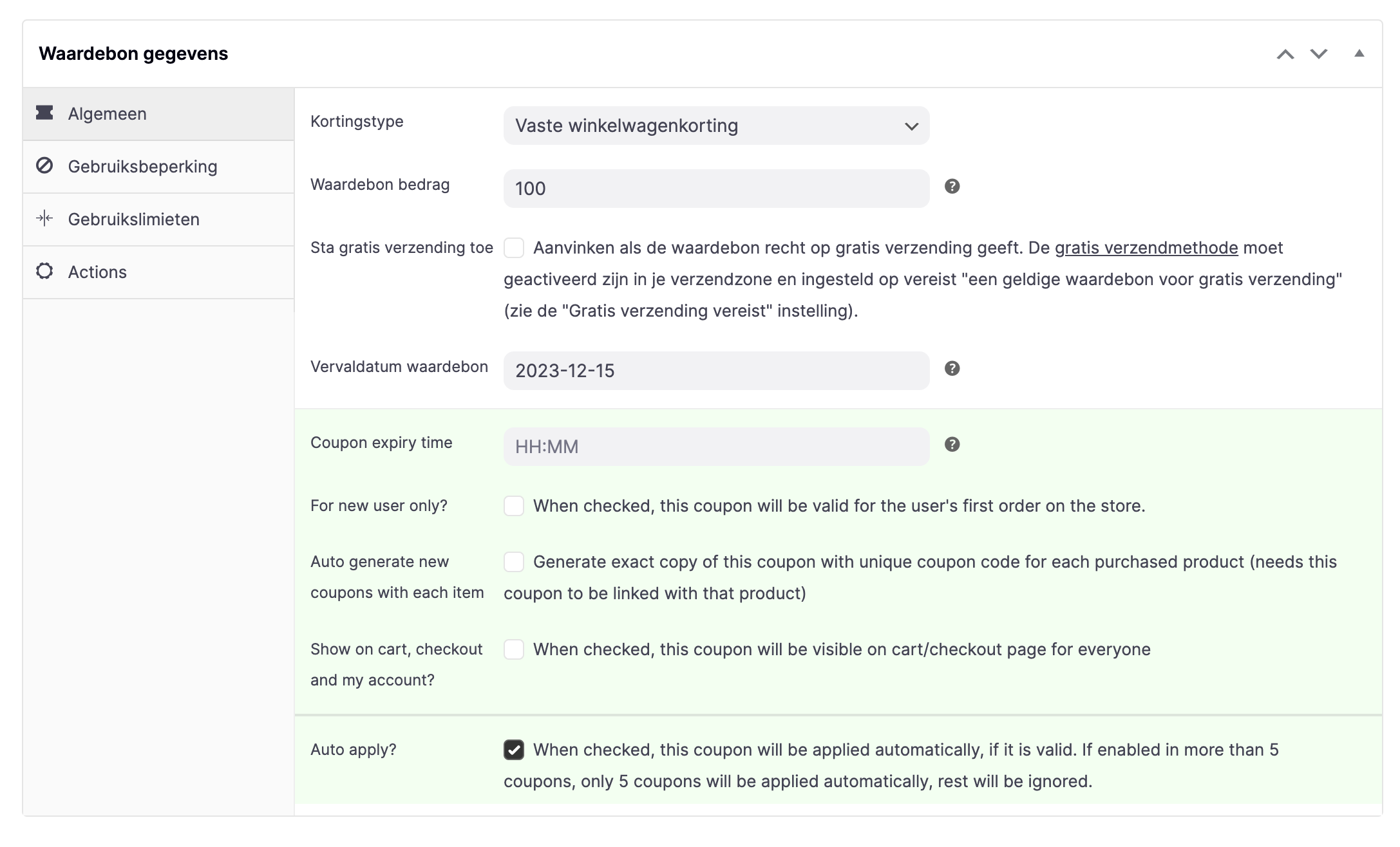Click the Actions circle icon

[44, 272]
